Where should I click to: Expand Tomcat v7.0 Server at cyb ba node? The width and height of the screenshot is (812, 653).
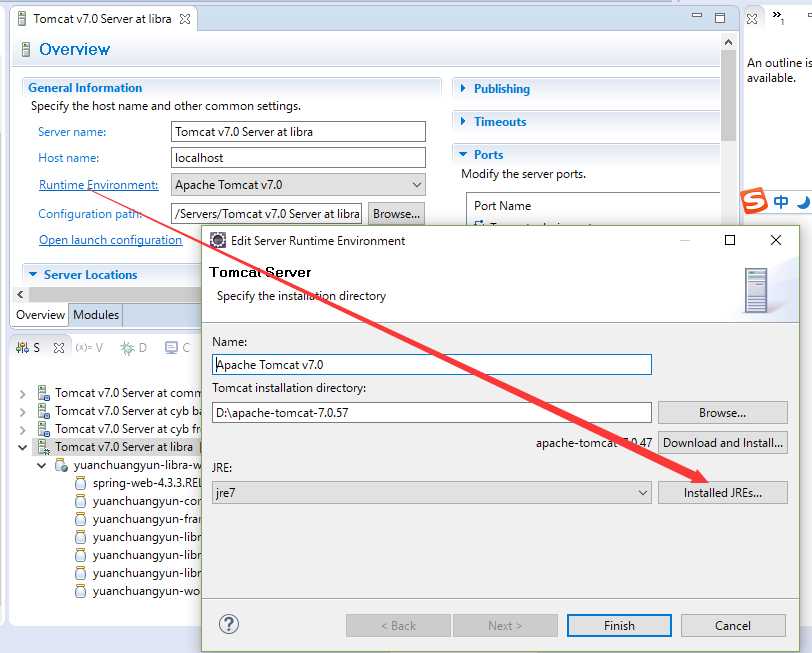[22, 412]
